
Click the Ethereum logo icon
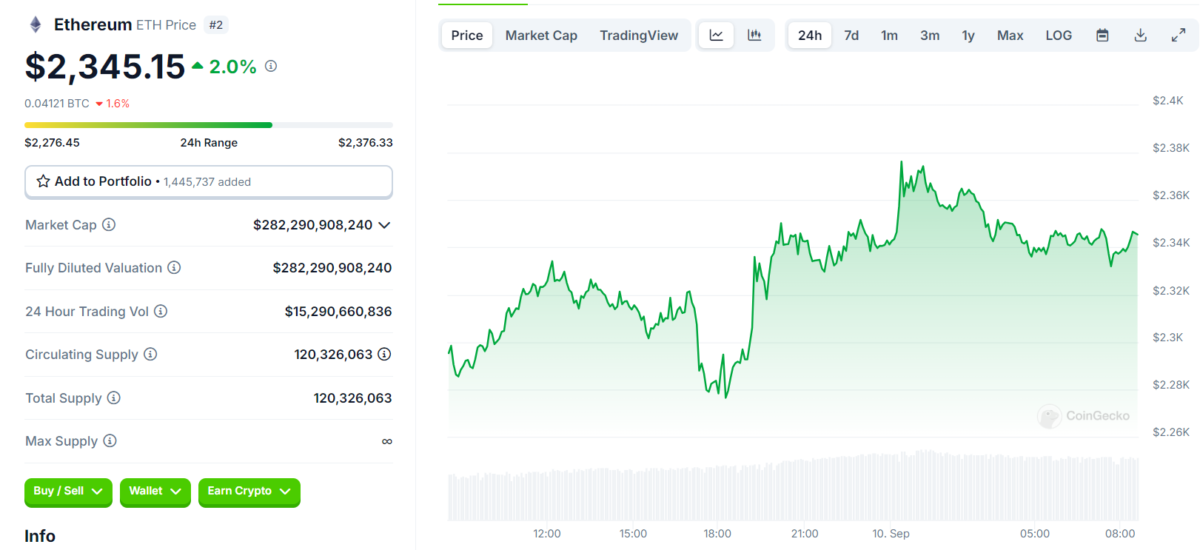tap(36, 24)
